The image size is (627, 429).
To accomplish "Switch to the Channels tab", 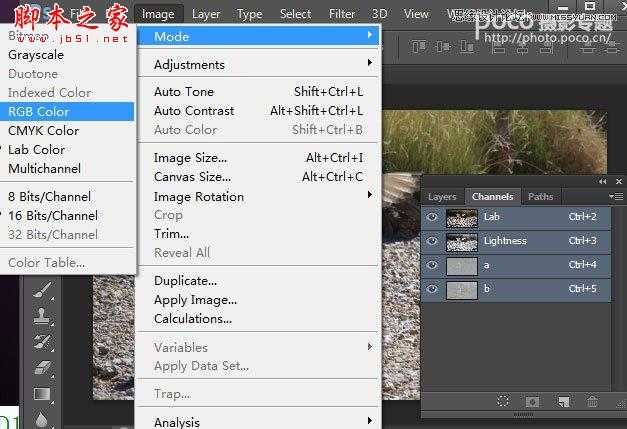I will point(493,197).
